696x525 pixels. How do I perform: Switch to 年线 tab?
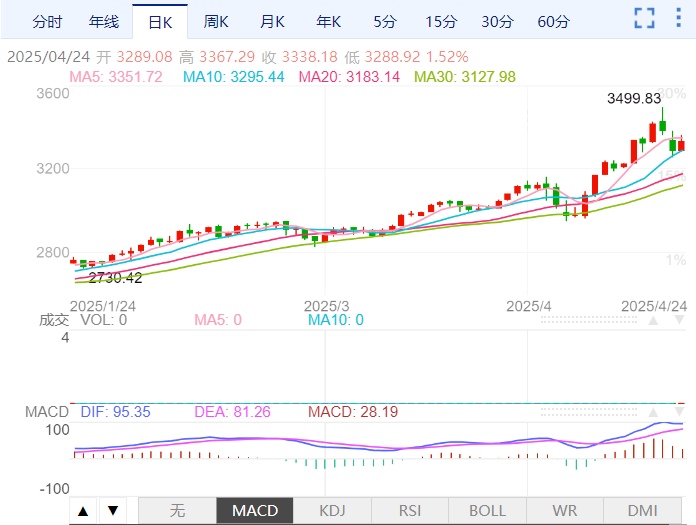click(103, 21)
